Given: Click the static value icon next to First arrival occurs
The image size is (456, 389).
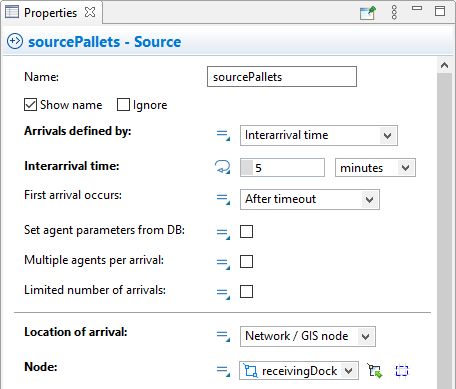Looking at the screenshot, I should 223,199.
